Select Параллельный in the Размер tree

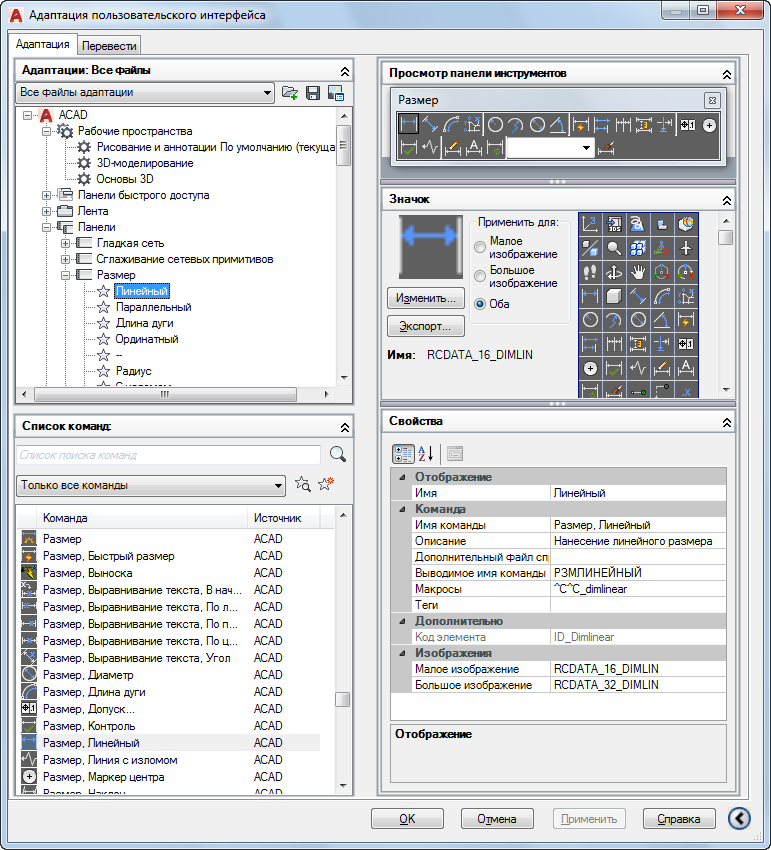tap(153, 307)
